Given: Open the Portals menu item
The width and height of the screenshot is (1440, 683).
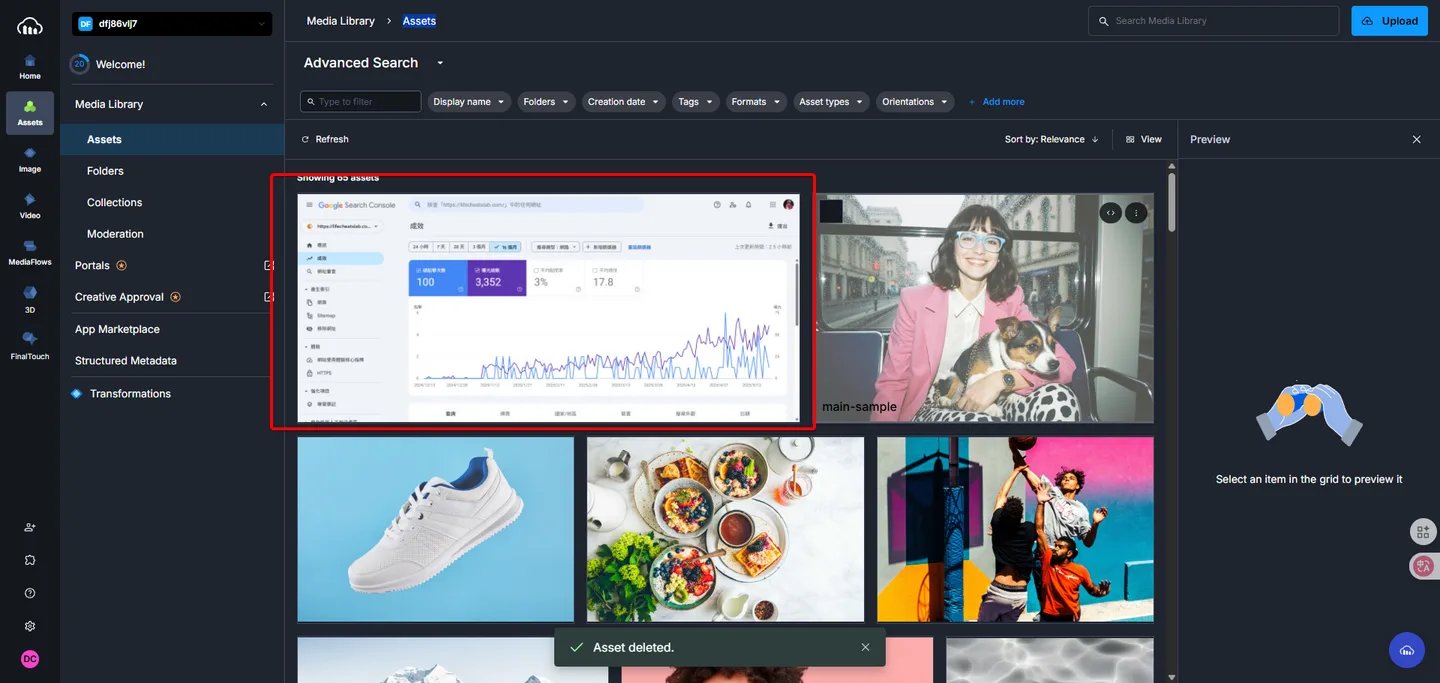Looking at the screenshot, I should pyautogui.click(x=92, y=265).
